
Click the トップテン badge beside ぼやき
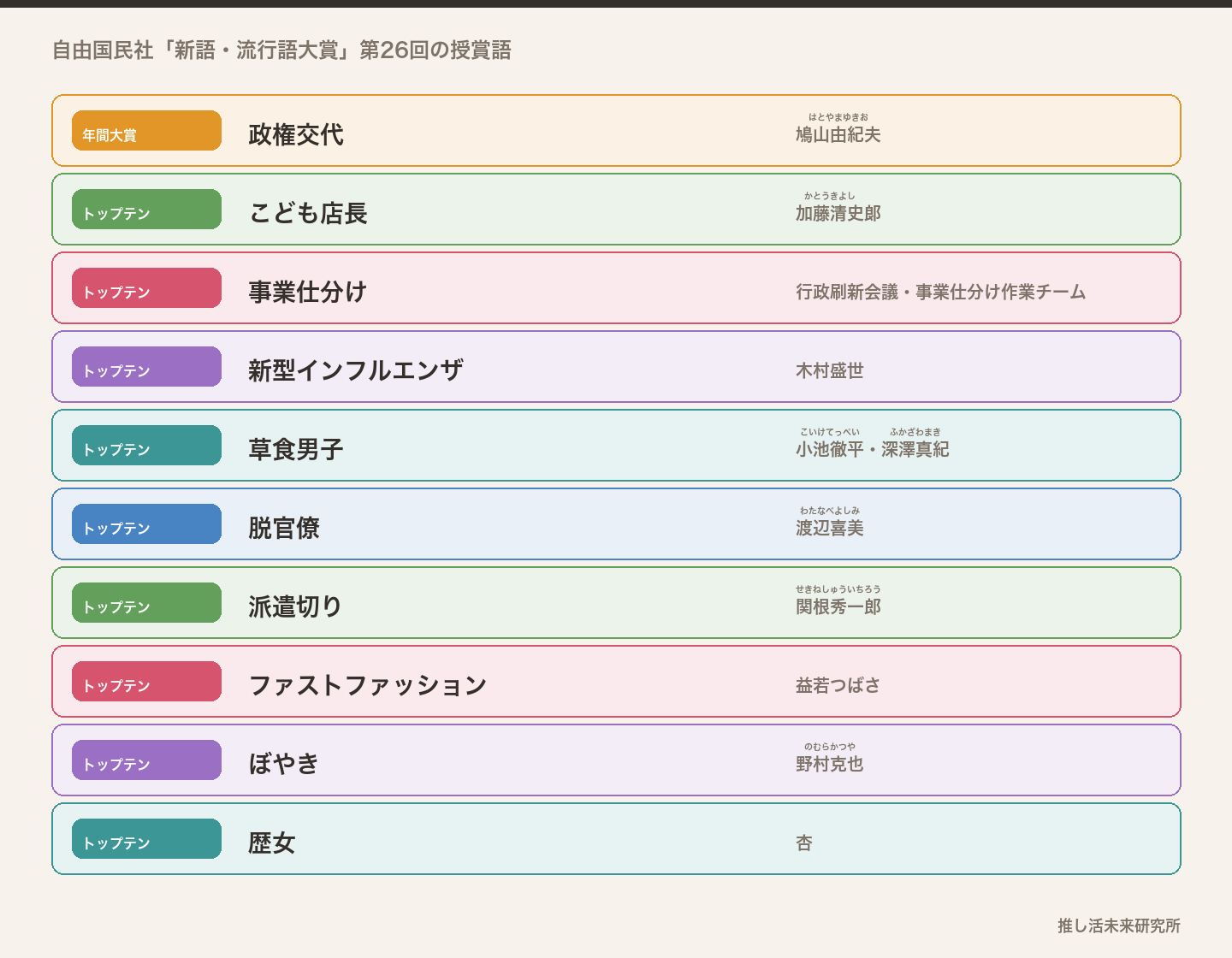point(146,760)
